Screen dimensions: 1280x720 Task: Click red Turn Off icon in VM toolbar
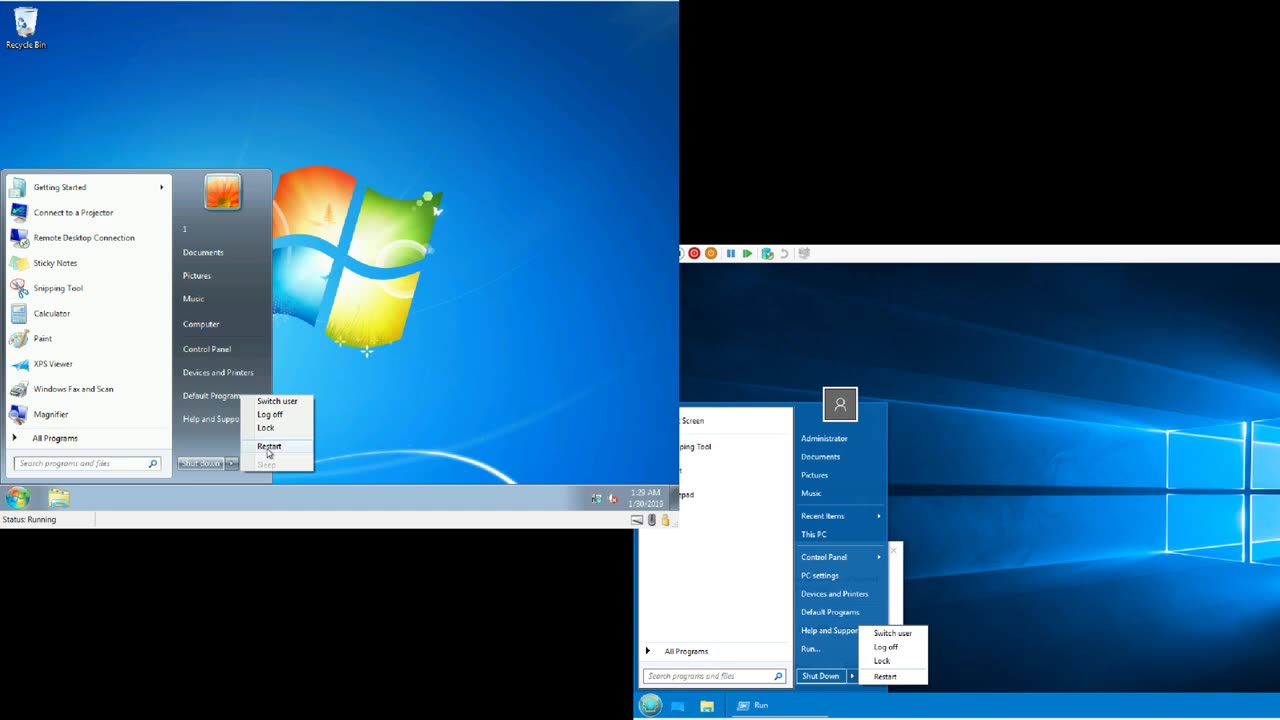click(x=694, y=254)
